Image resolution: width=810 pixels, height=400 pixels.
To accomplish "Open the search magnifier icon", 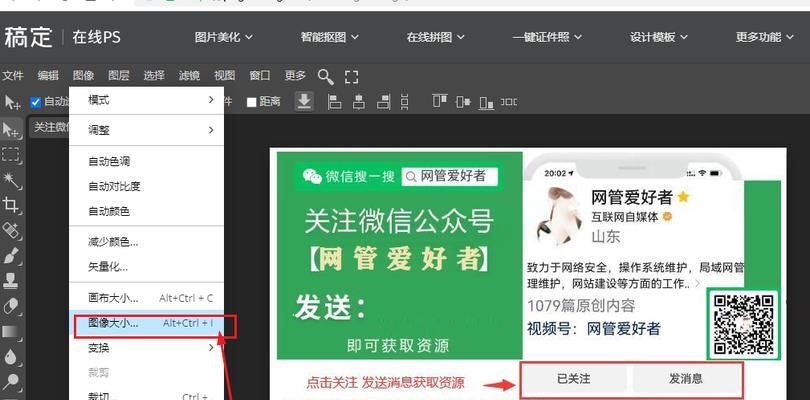I will click(x=325, y=76).
